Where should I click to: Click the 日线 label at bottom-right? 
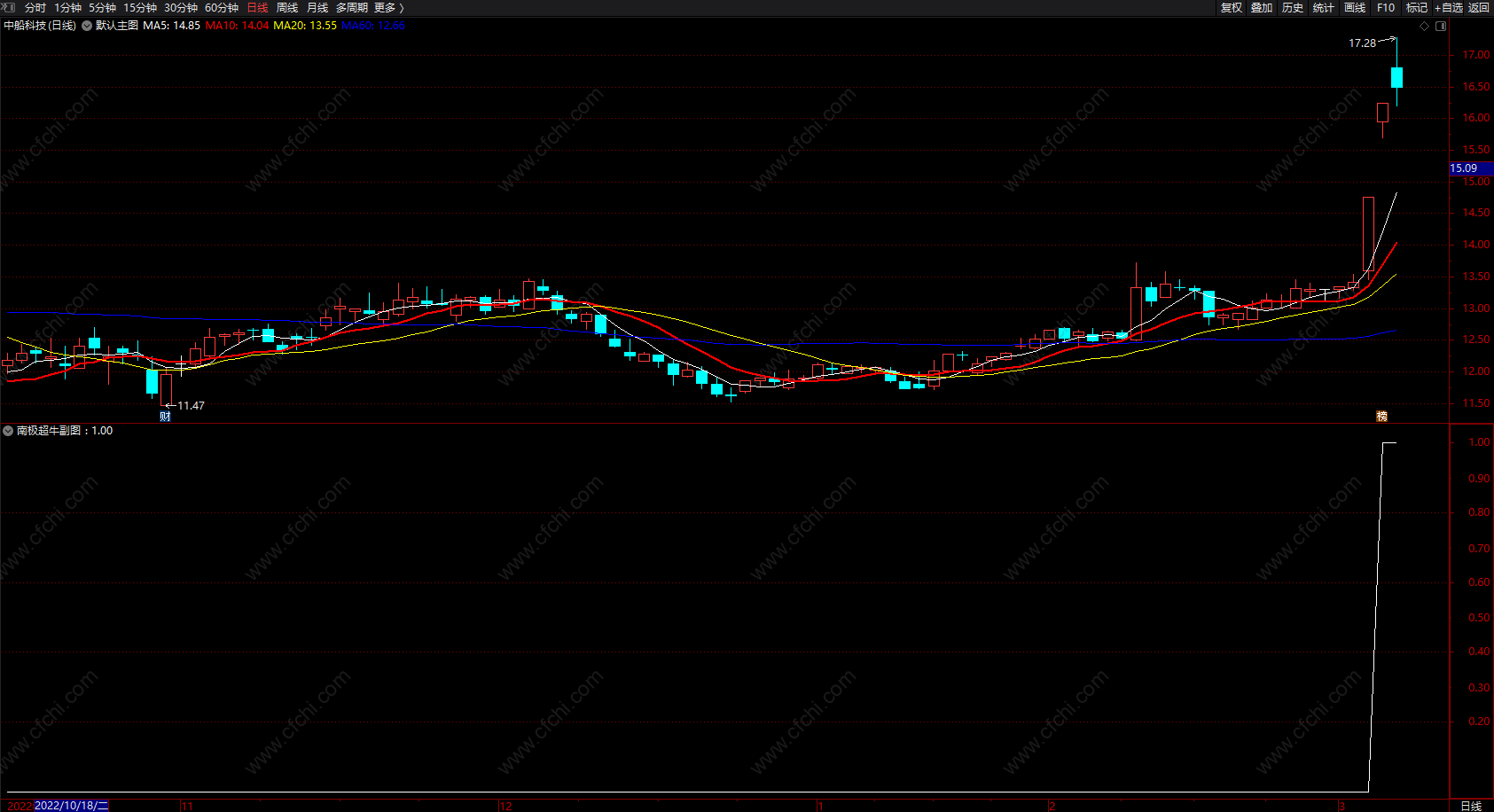click(1471, 806)
